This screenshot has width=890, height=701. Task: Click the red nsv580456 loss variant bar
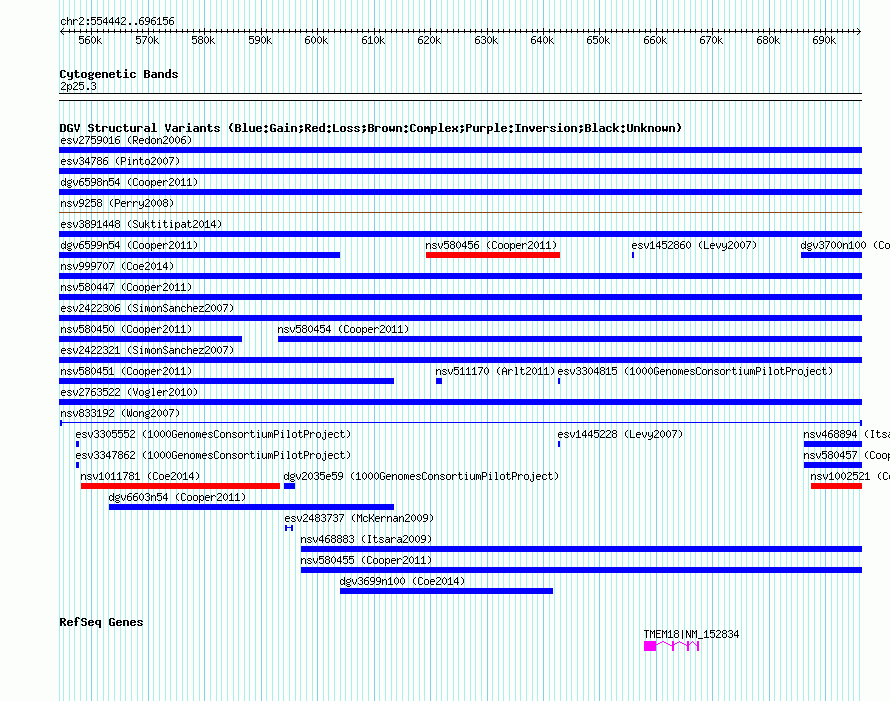tap(493, 255)
